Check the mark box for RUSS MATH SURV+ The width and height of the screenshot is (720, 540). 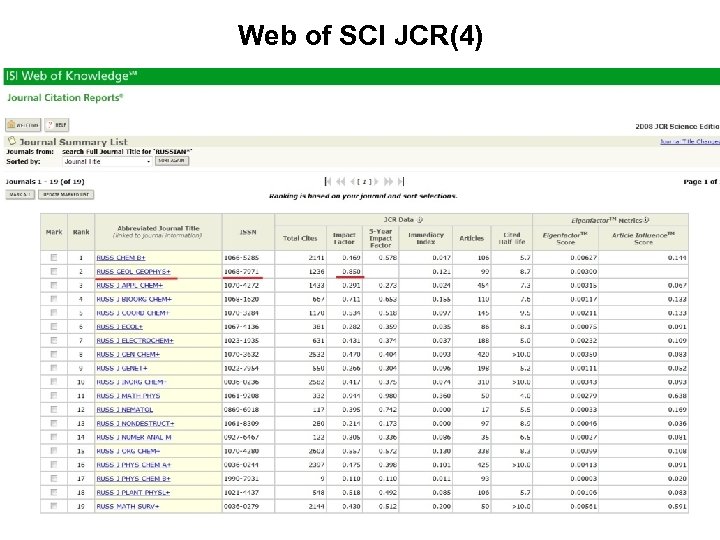tap(54, 506)
